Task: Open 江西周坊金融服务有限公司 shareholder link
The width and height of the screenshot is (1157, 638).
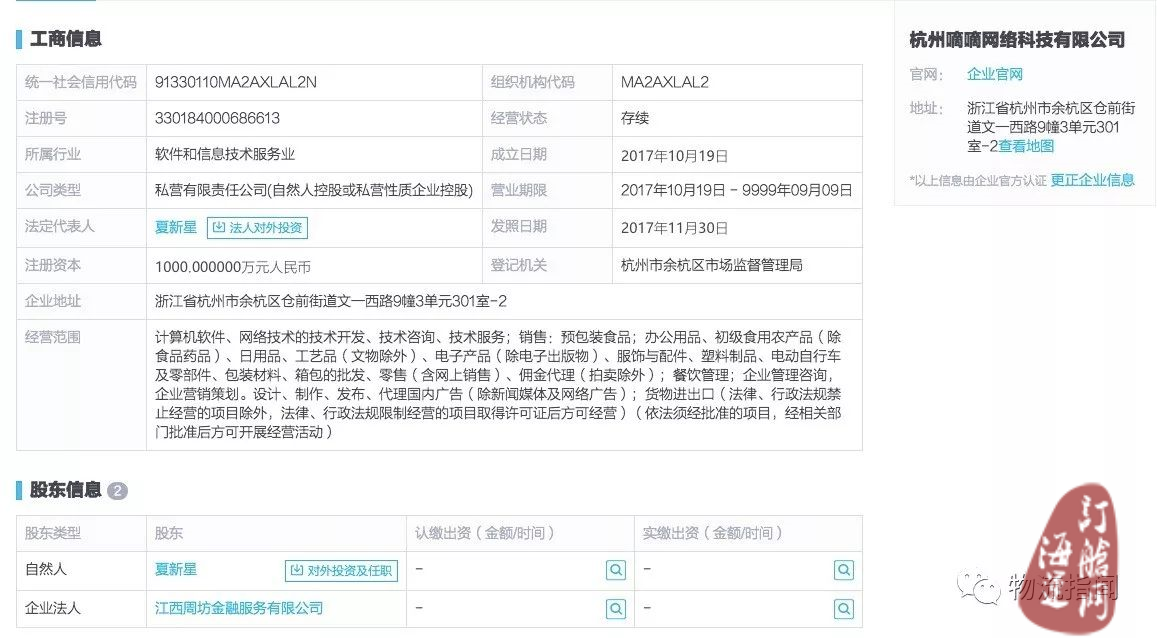Action: click(239, 608)
